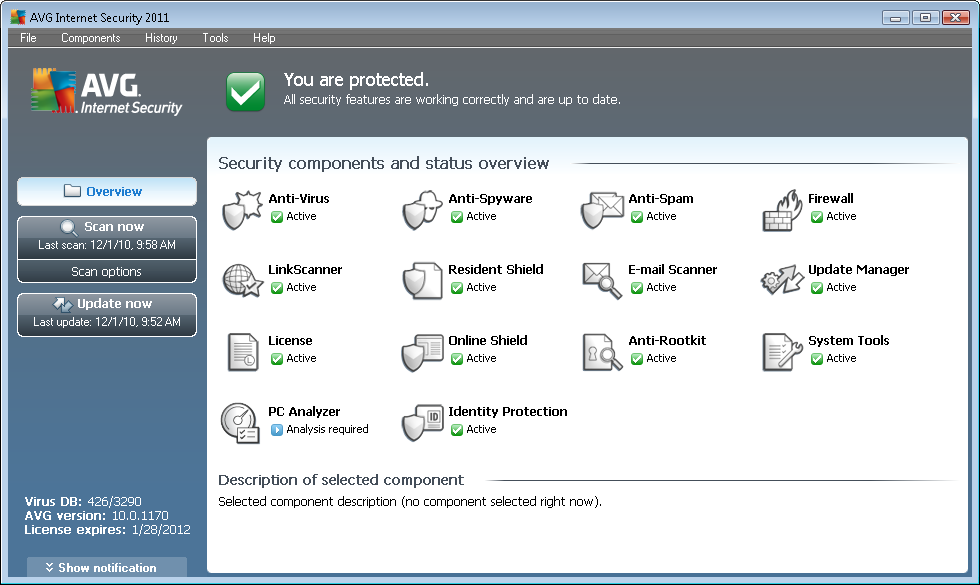The image size is (980, 585).
Task: Open the Anti-Virus component icon
Action: (x=241, y=209)
